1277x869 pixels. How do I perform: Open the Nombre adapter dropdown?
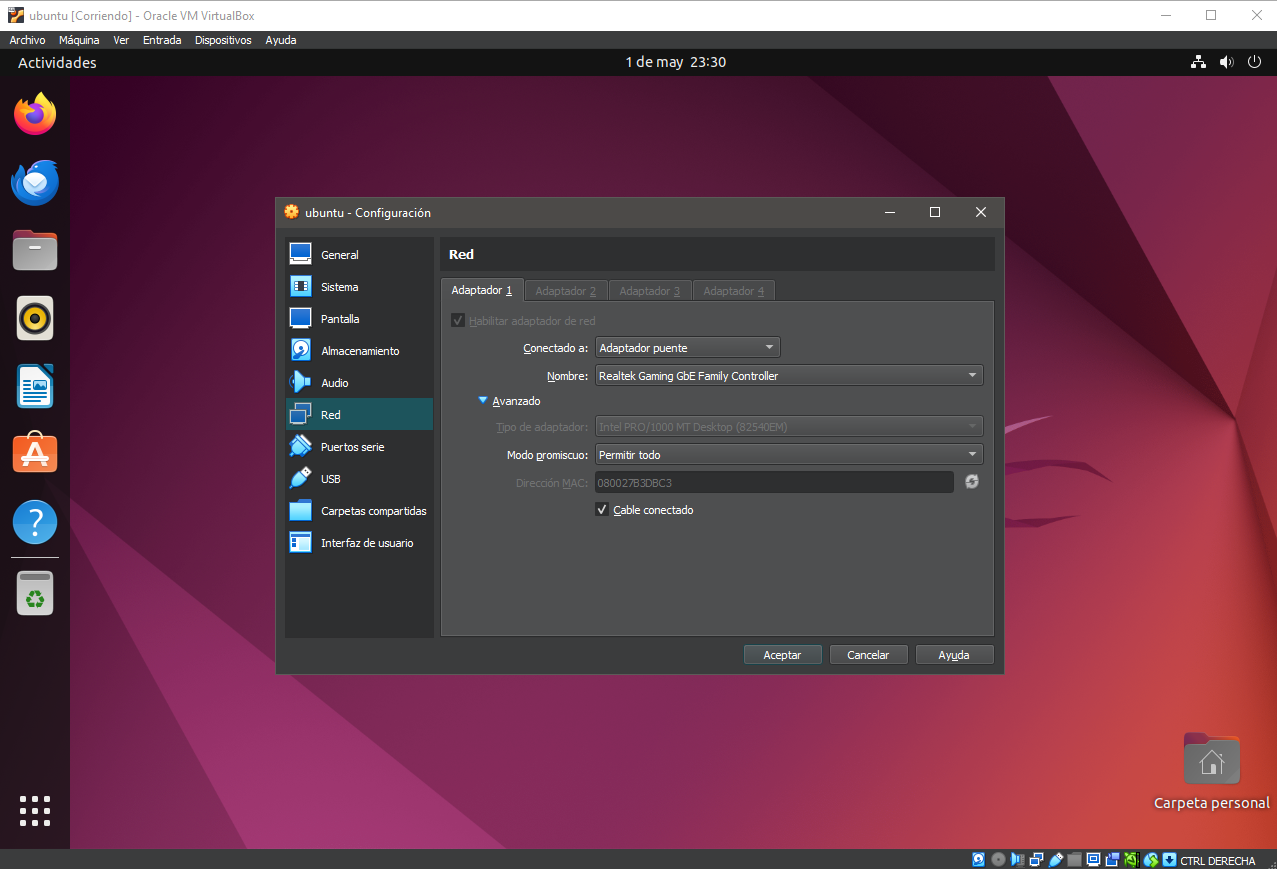tap(789, 375)
